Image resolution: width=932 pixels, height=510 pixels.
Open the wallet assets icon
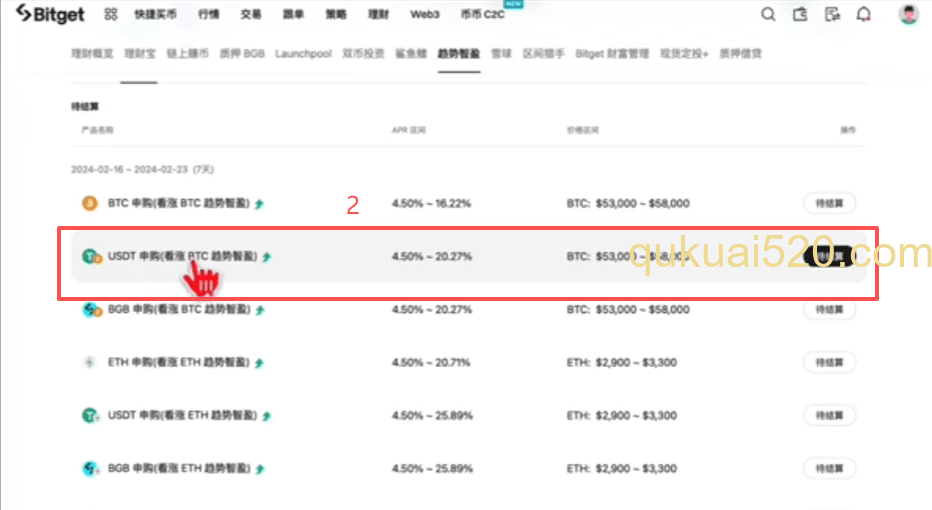(x=800, y=14)
